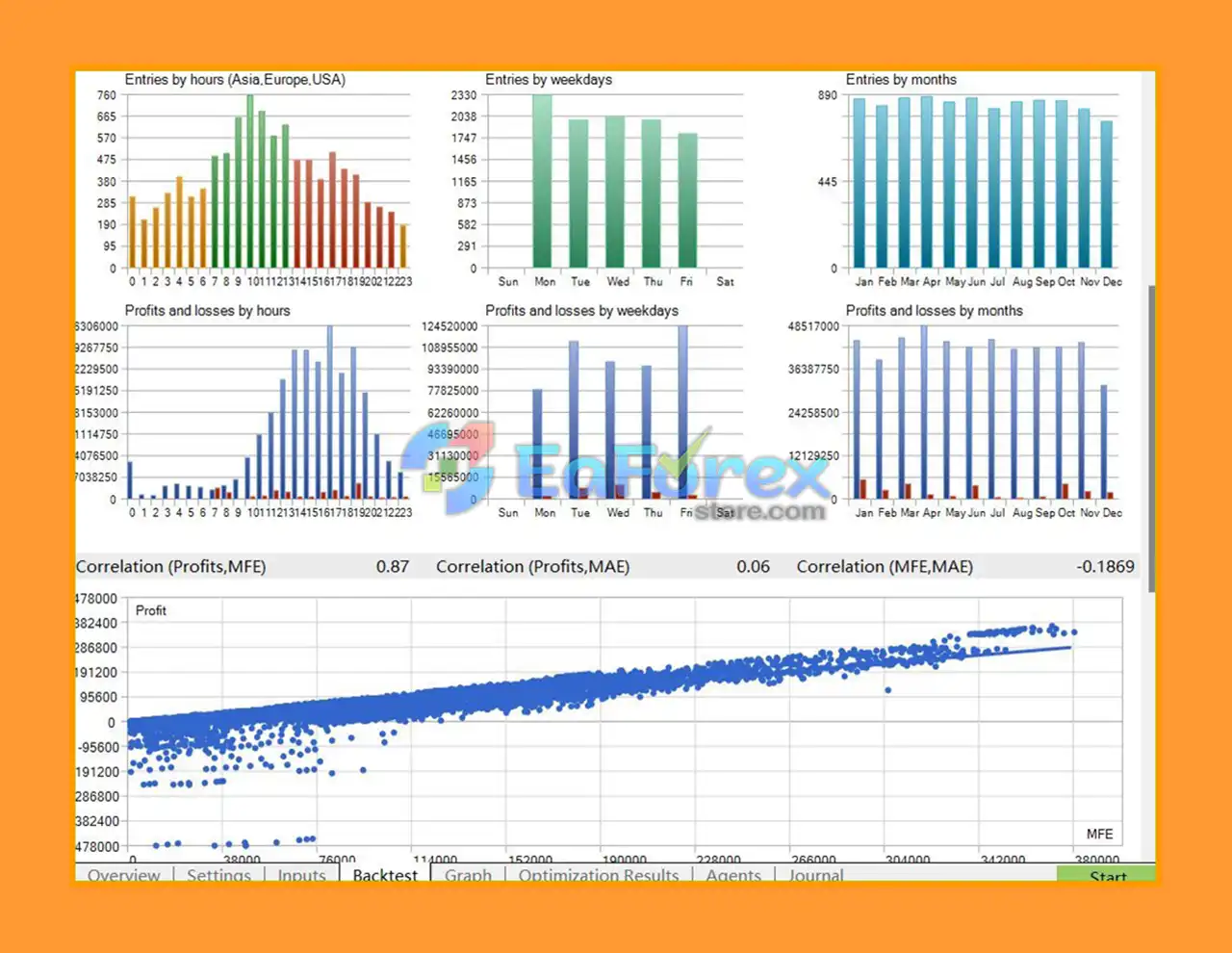
Task: Click the 'Correlation (Profits,MAE)' label
Action: pyautogui.click(x=533, y=567)
